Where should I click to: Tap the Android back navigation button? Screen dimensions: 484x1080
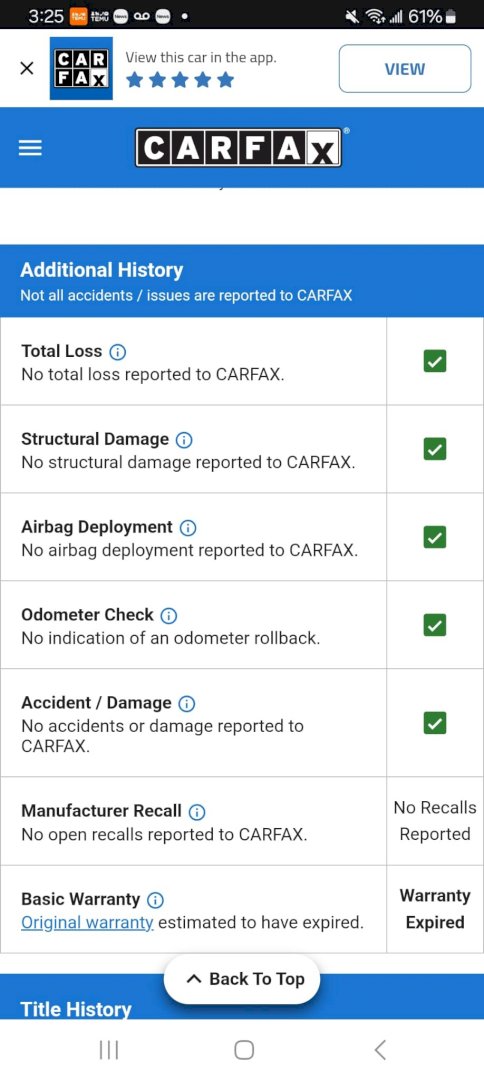[x=379, y=1050]
